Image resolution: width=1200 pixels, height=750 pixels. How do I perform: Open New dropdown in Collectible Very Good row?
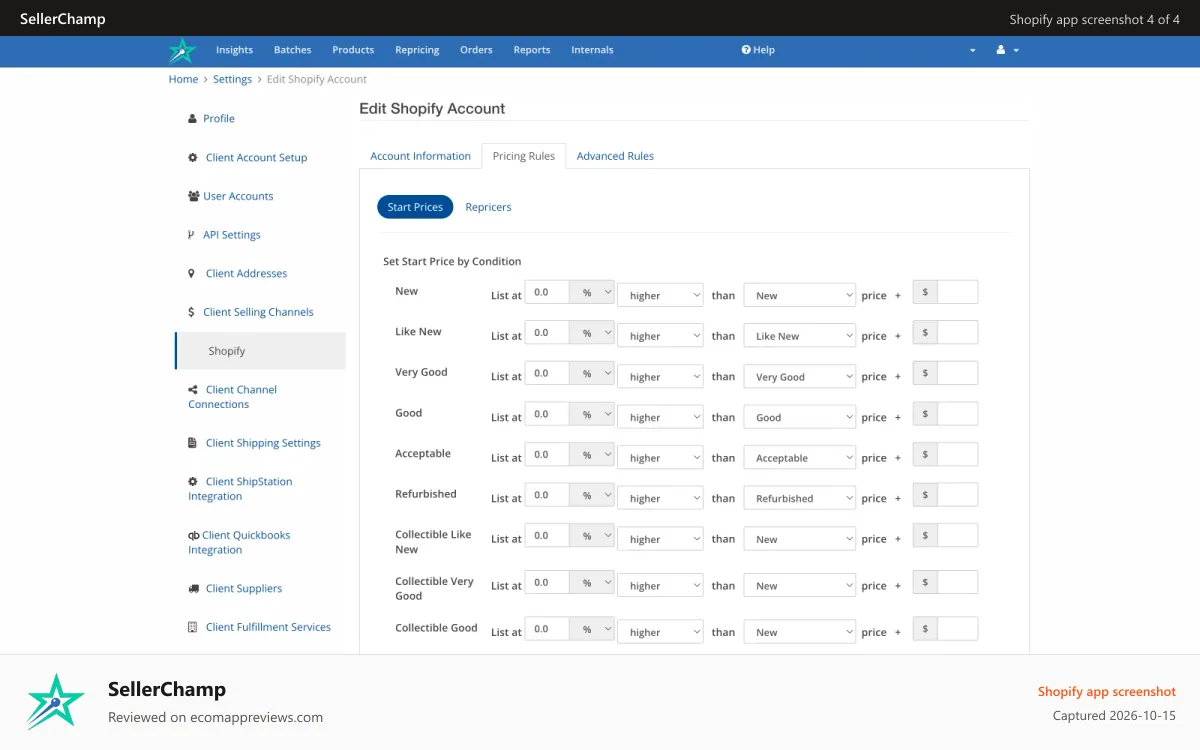[800, 586]
